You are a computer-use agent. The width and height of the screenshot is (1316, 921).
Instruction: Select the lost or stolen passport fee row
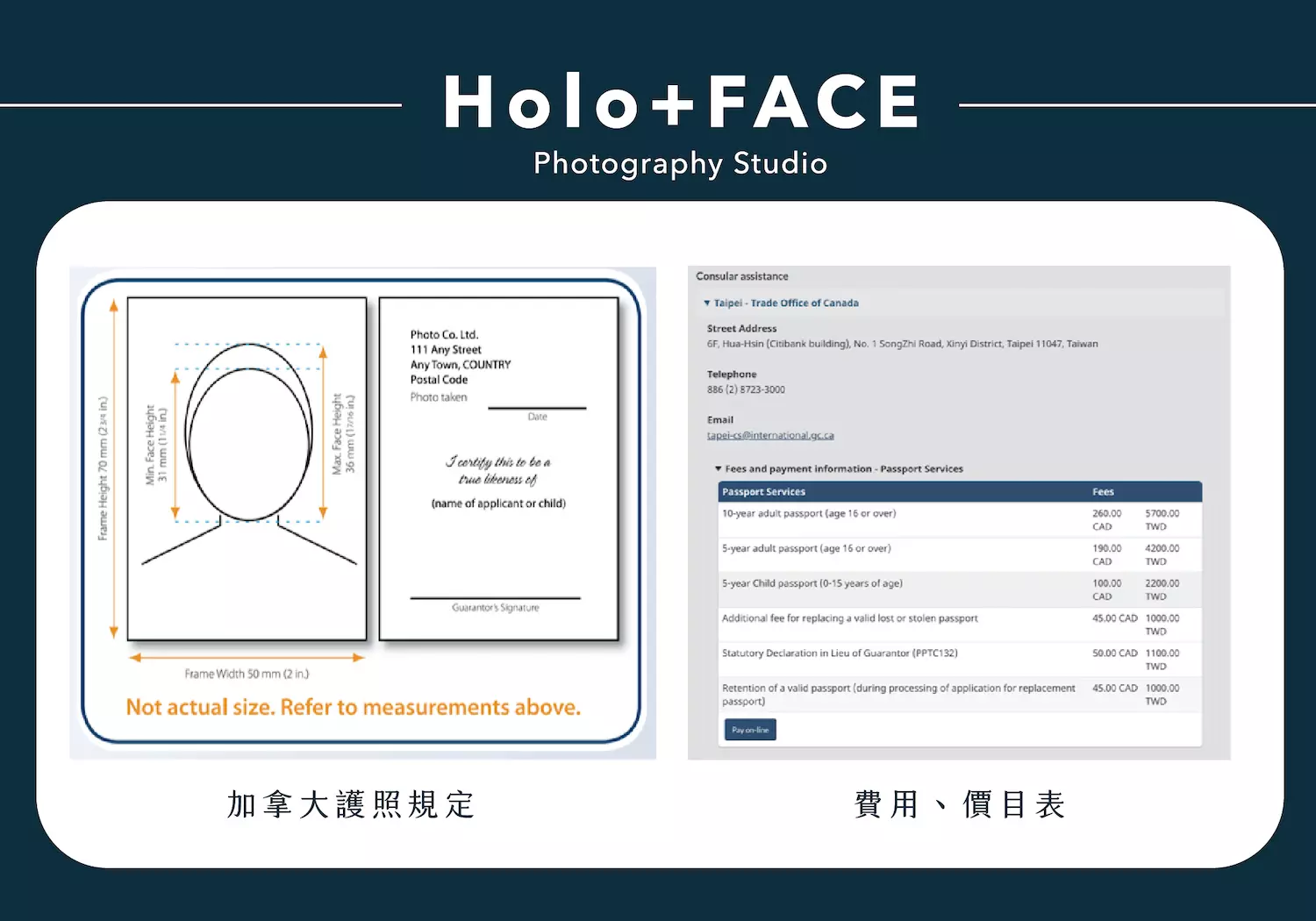coord(960,625)
